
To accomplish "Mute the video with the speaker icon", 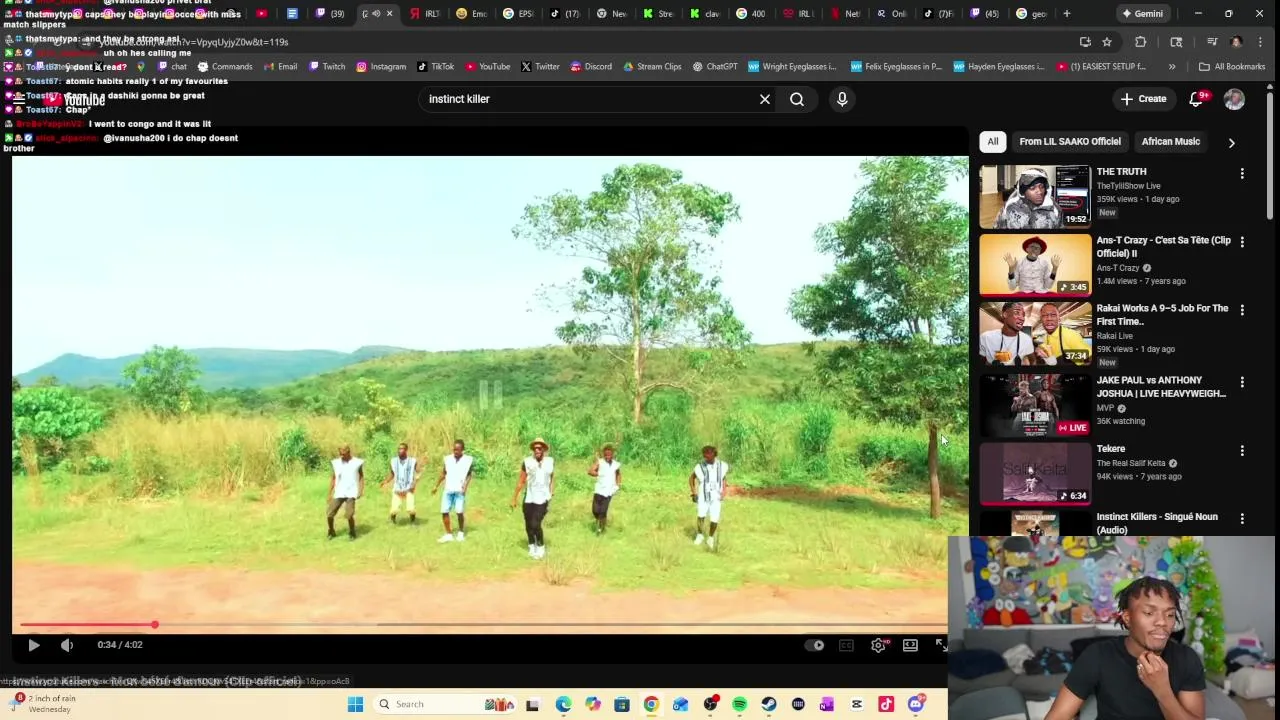I will pos(67,645).
